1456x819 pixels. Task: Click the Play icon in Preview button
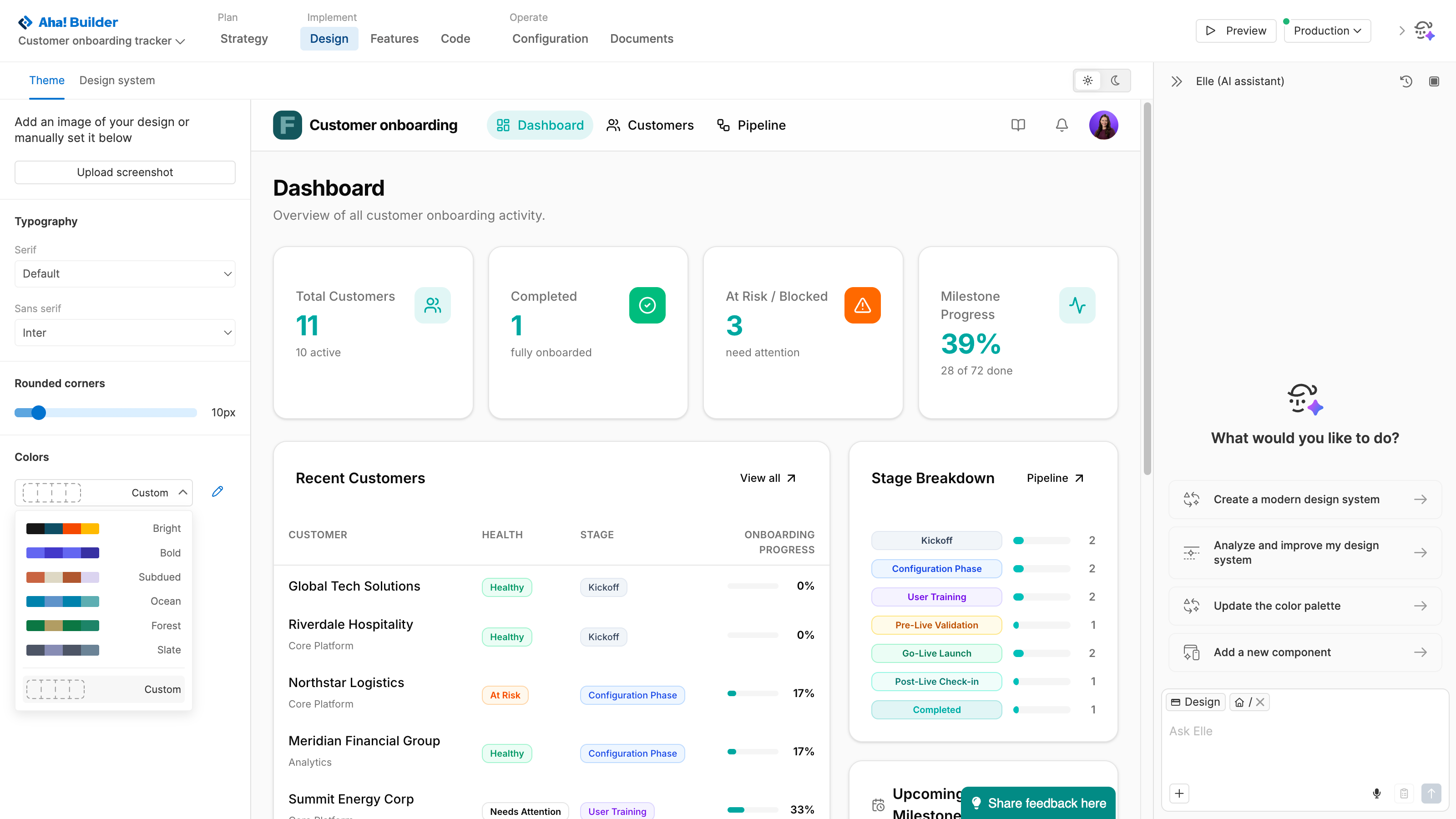coord(1210,30)
